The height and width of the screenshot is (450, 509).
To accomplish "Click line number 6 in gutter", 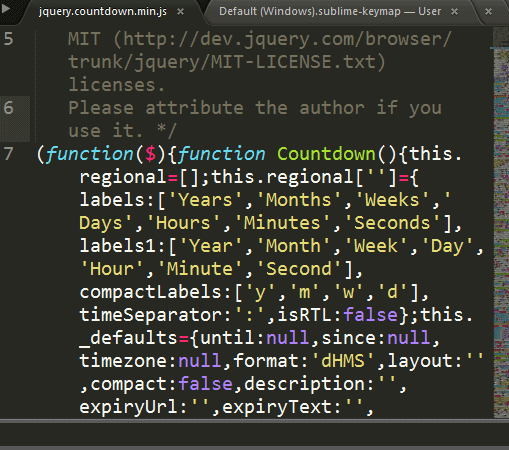I will point(9,108).
